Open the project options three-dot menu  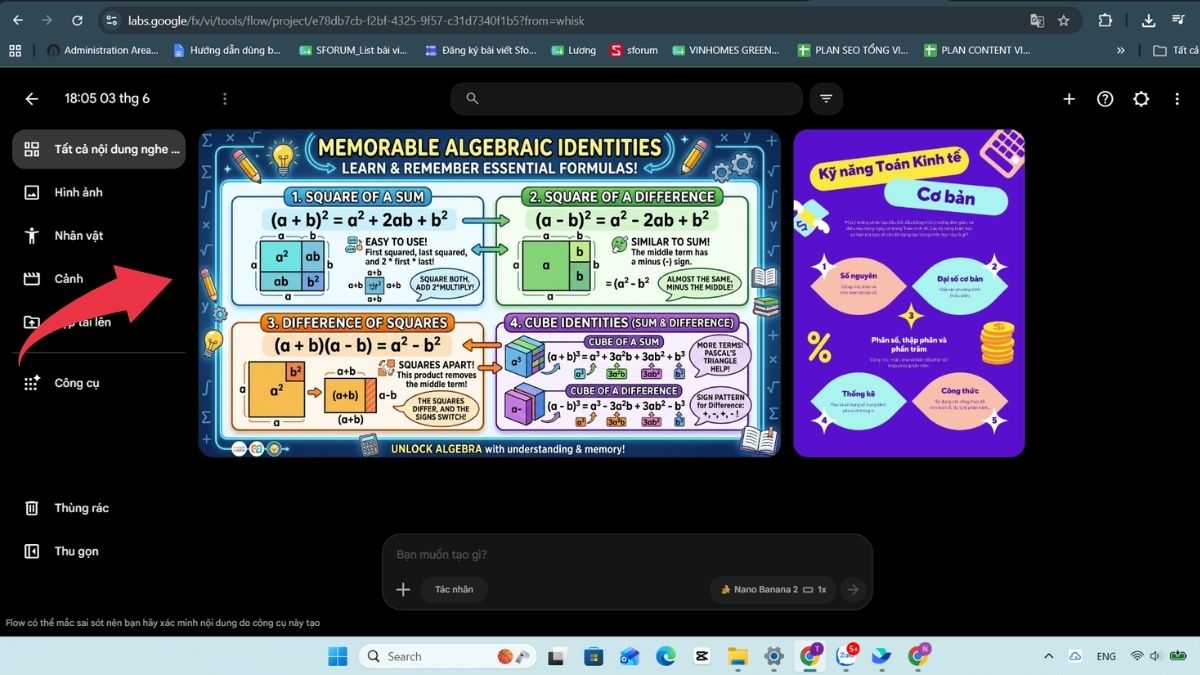[x=225, y=99]
